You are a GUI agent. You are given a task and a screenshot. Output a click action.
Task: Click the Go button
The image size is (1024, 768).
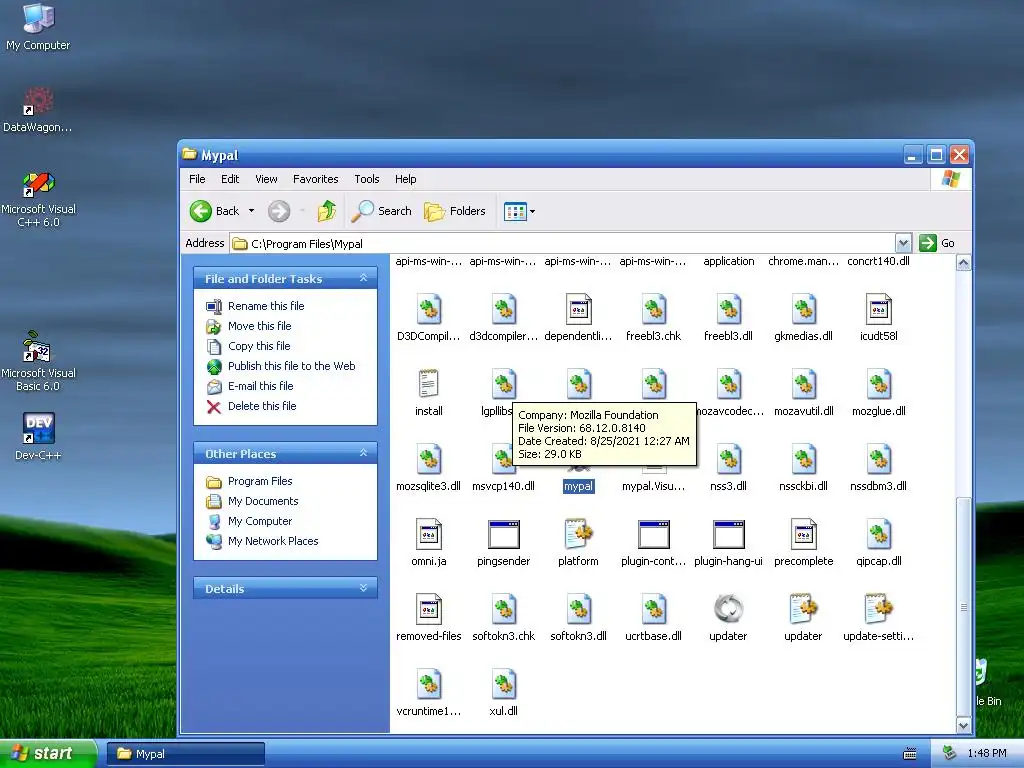click(x=937, y=244)
